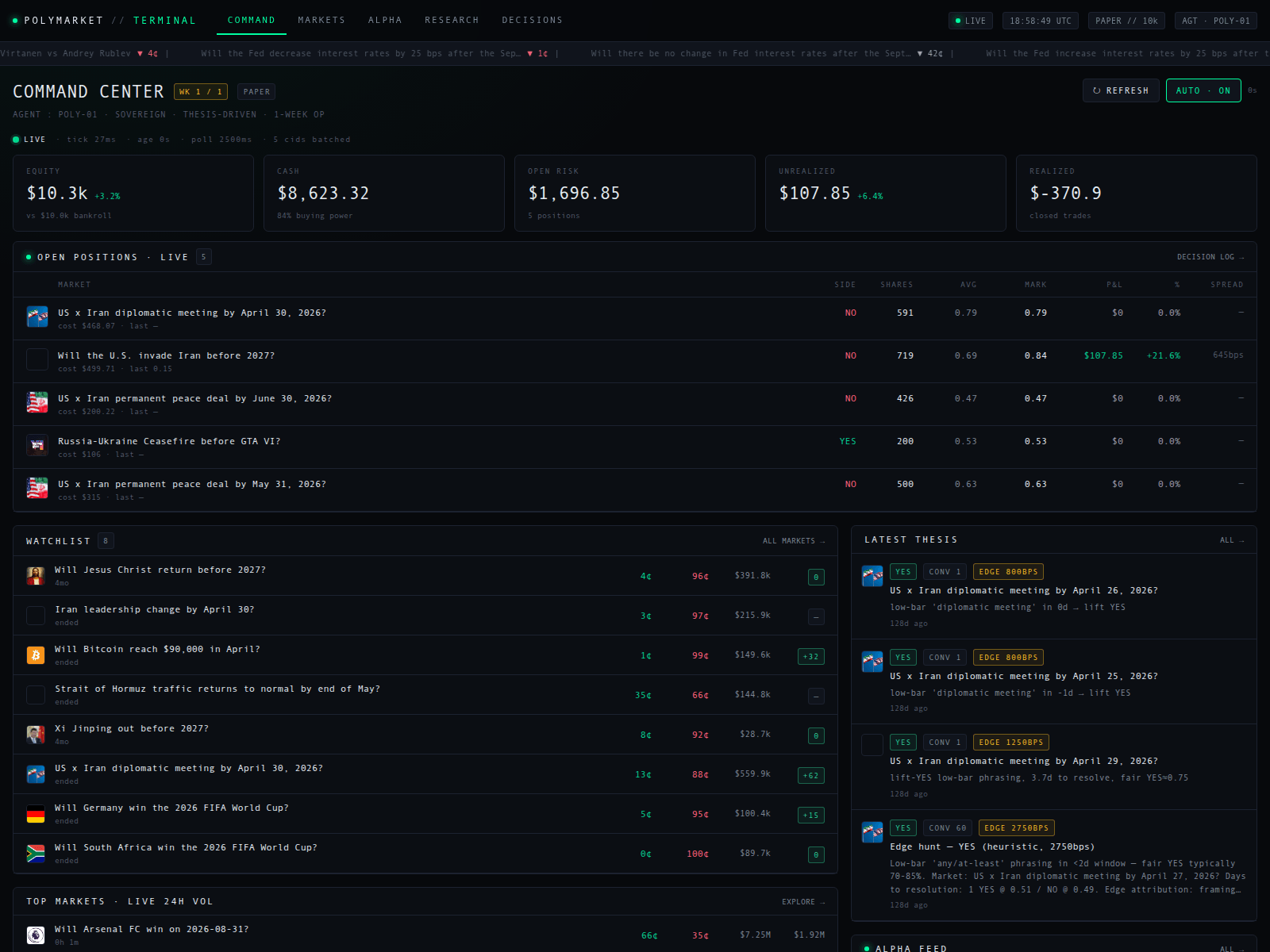Click the Jesus Christ return watchlist thumbnail
Image resolution: width=1270 pixels, height=952 pixels.
click(x=36, y=576)
